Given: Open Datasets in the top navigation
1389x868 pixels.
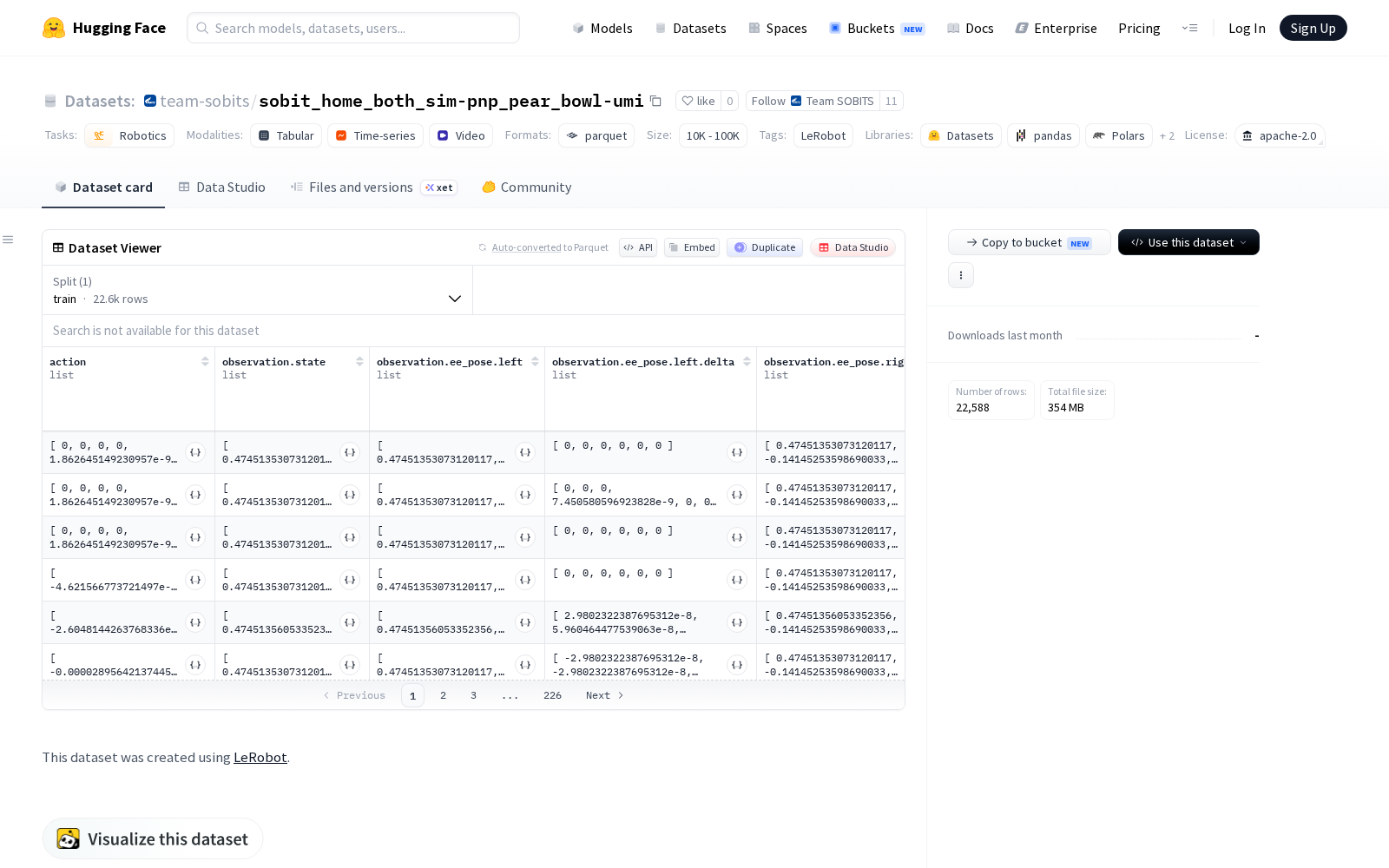Looking at the screenshot, I should 690,28.
